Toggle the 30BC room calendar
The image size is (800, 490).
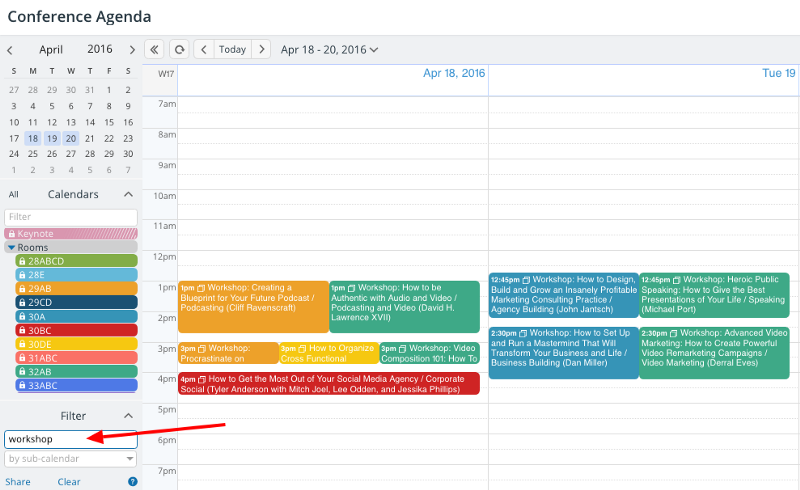point(77,330)
